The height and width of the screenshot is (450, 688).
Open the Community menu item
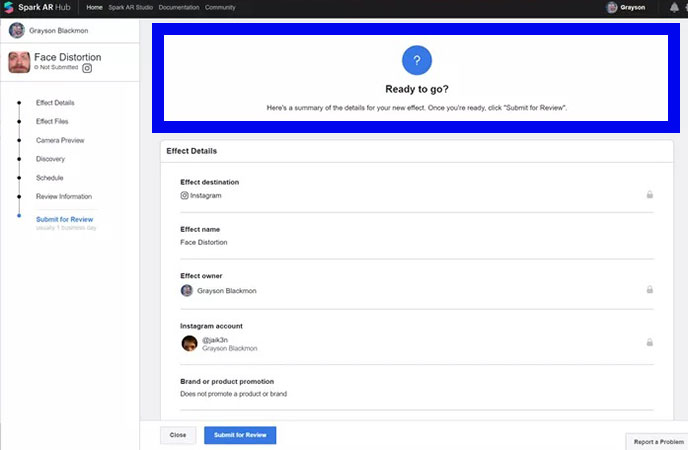(220, 7)
